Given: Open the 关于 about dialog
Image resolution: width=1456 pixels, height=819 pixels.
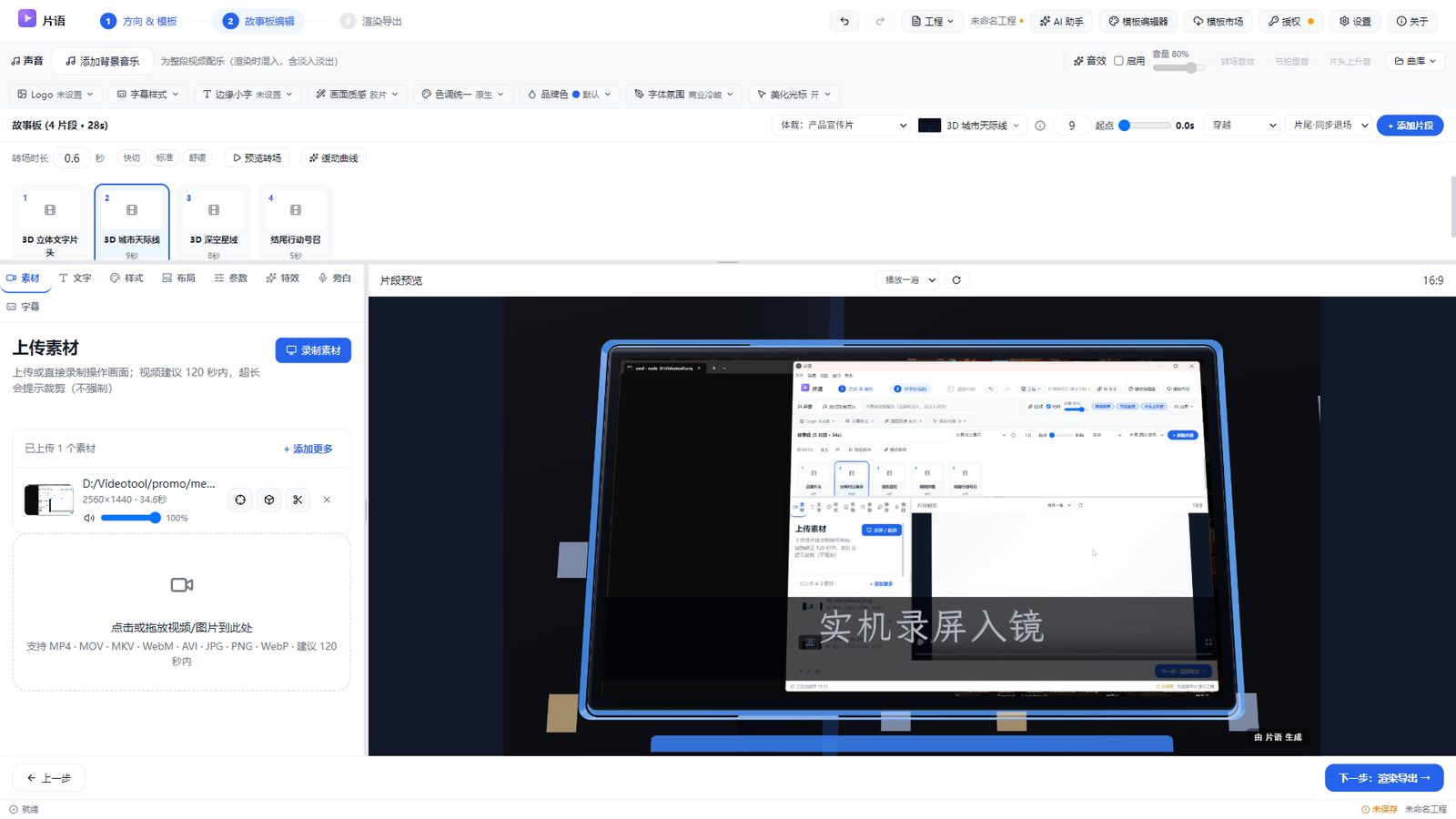Looking at the screenshot, I should (1412, 21).
